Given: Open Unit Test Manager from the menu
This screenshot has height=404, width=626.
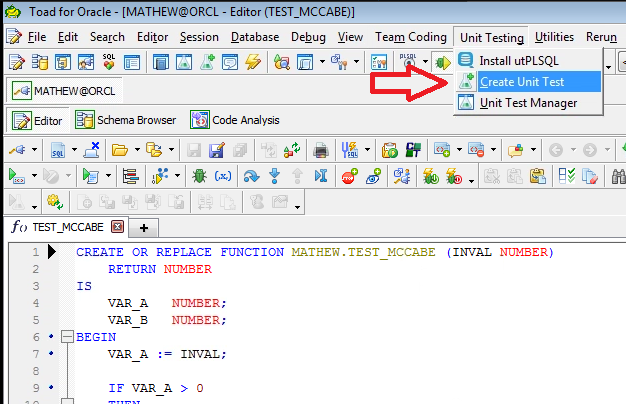Looking at the screenshot, I should [528, 103].
